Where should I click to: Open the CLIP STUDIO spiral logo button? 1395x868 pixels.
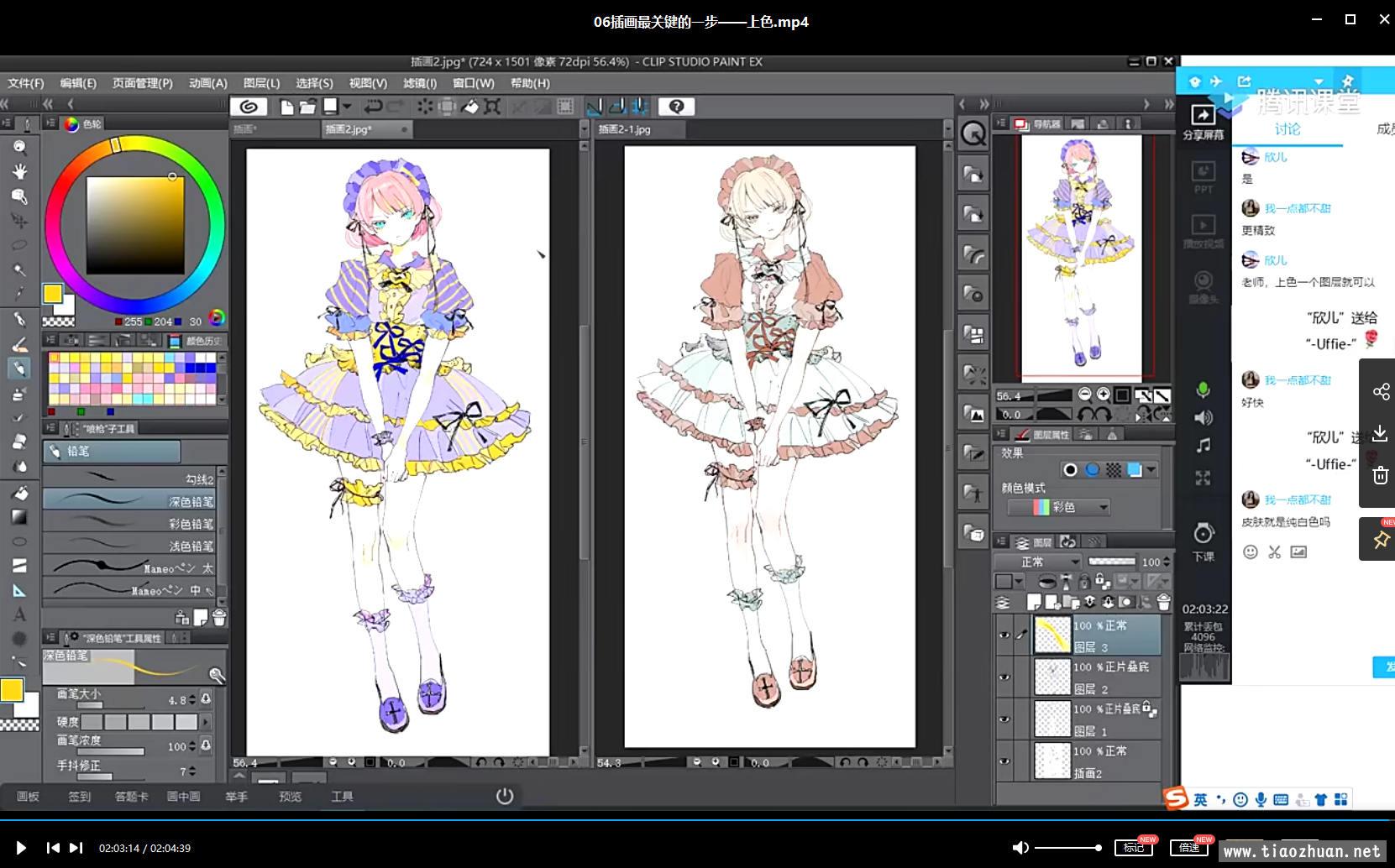249,107
